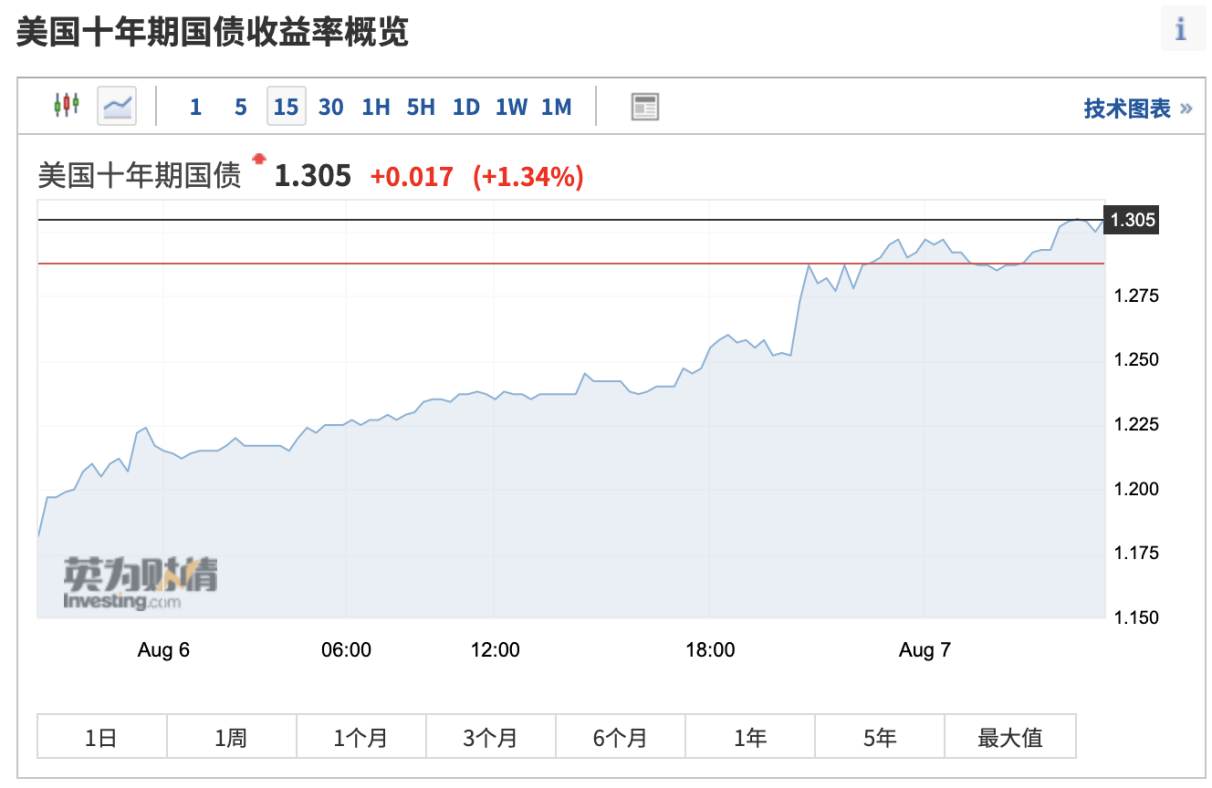The height and width of the screenshot is (788, 1212).
Task: Click the 美国十年期国债收益率概览 heading
Action: (212, 32)
